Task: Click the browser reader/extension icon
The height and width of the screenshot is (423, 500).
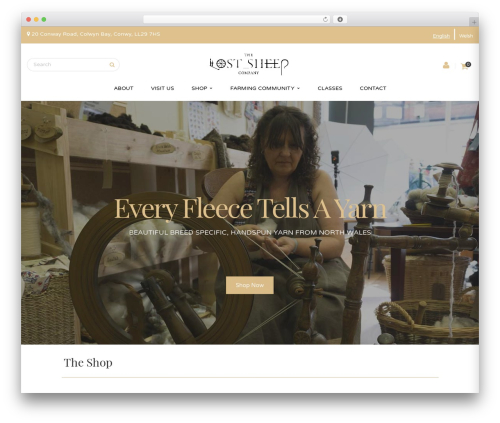Action: point(340,20)
